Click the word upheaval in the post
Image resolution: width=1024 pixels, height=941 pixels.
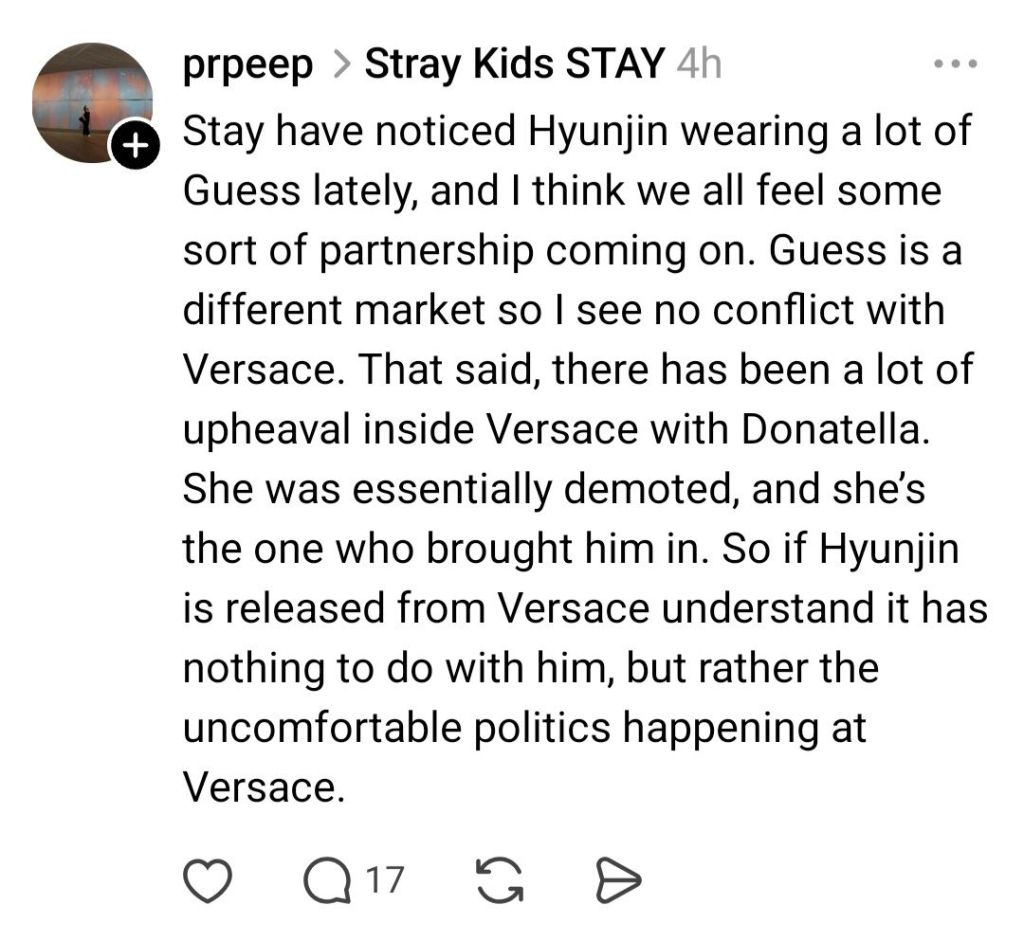[x=278, y=429]
